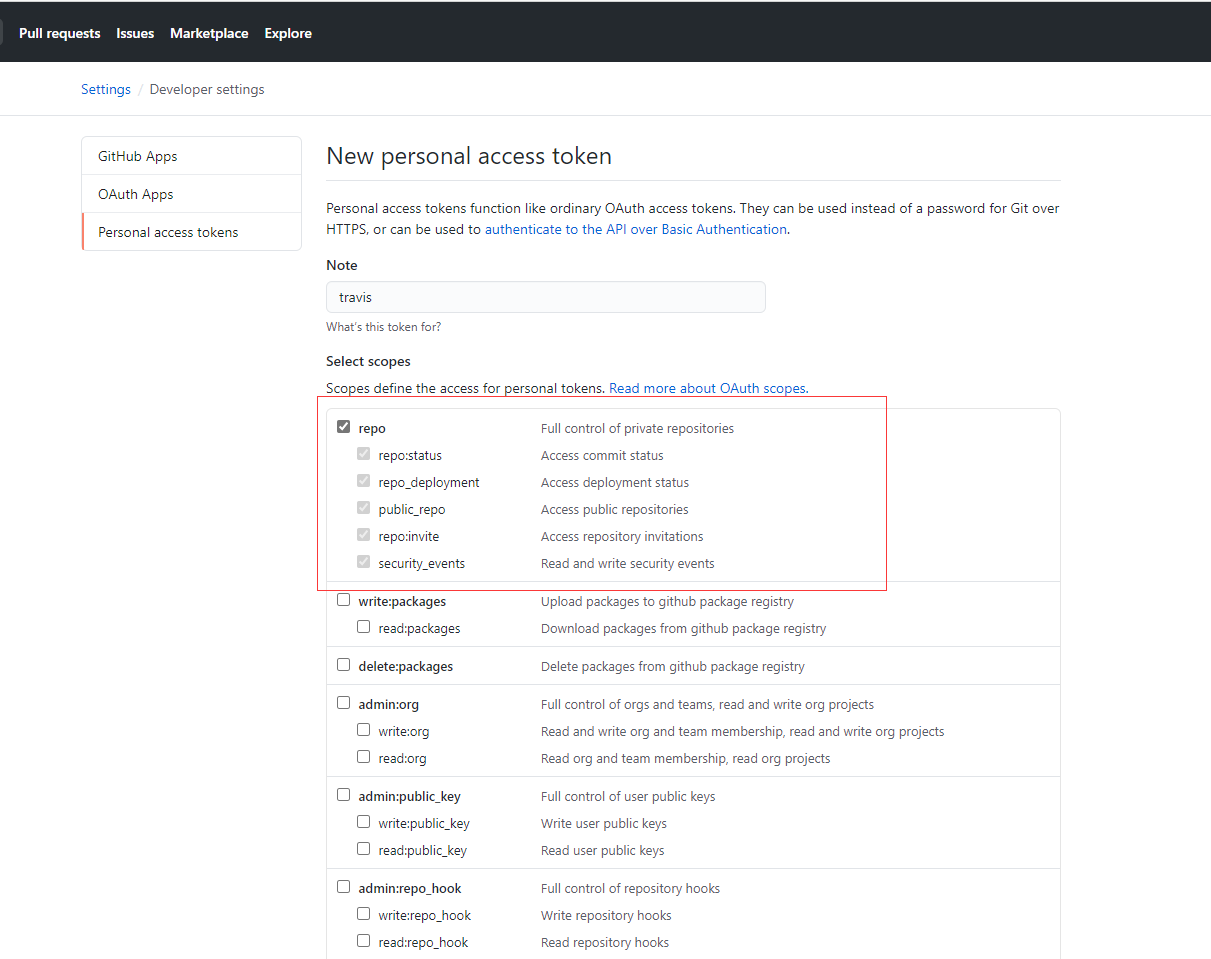Open Pull requests in the top navigation
The image size is (1211, 959).
[x=60, y=33]
